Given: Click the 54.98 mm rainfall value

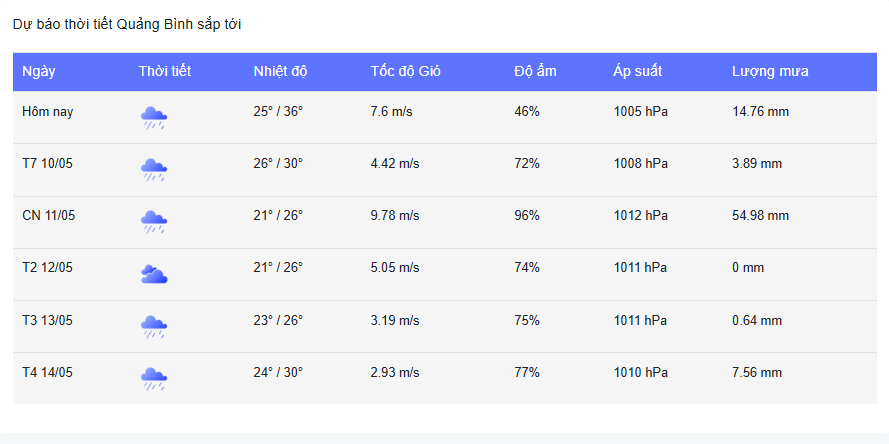Looking at the screenshot, I should tap(760, 215).
